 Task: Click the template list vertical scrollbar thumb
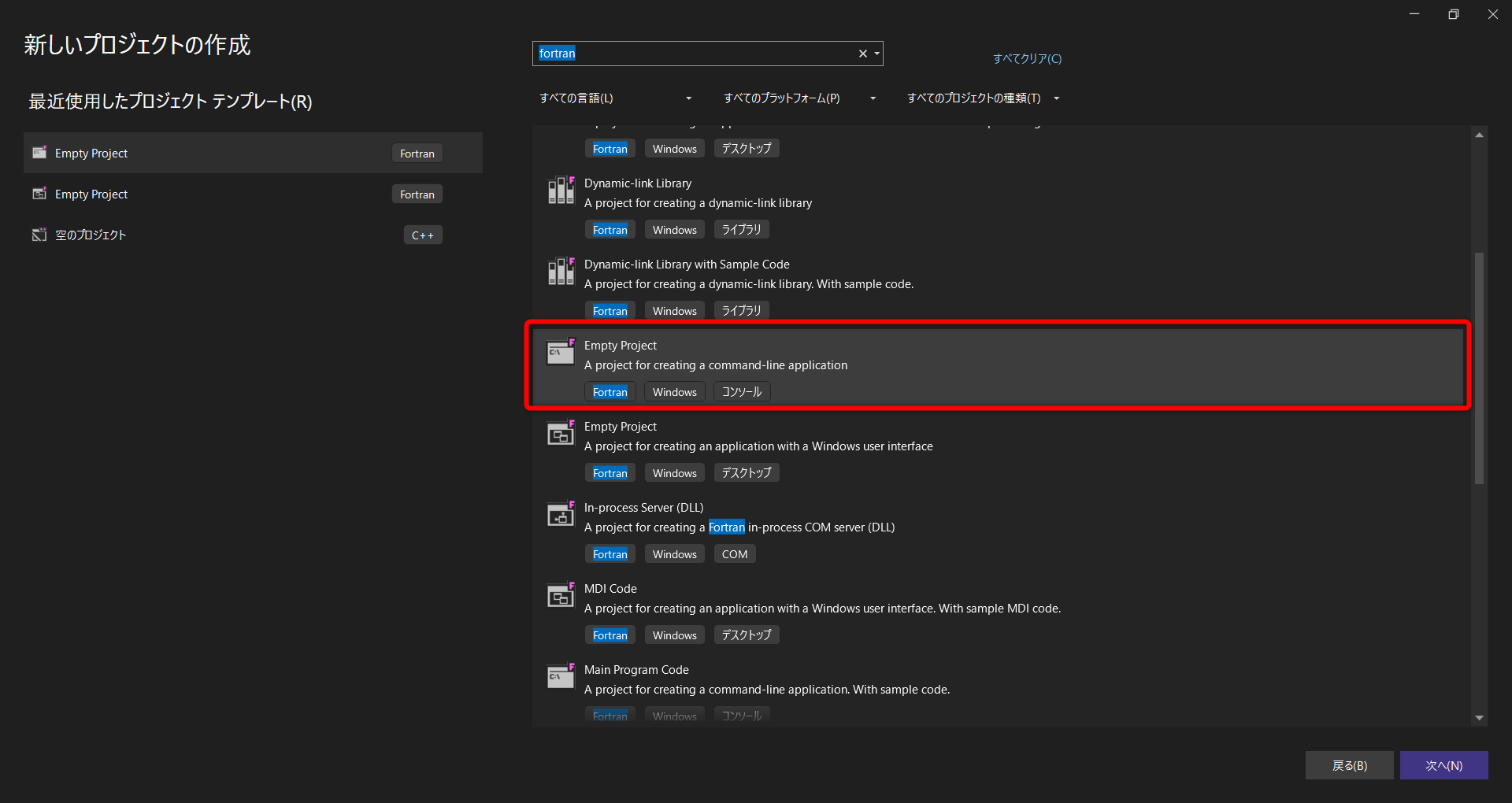point(1479,368)
